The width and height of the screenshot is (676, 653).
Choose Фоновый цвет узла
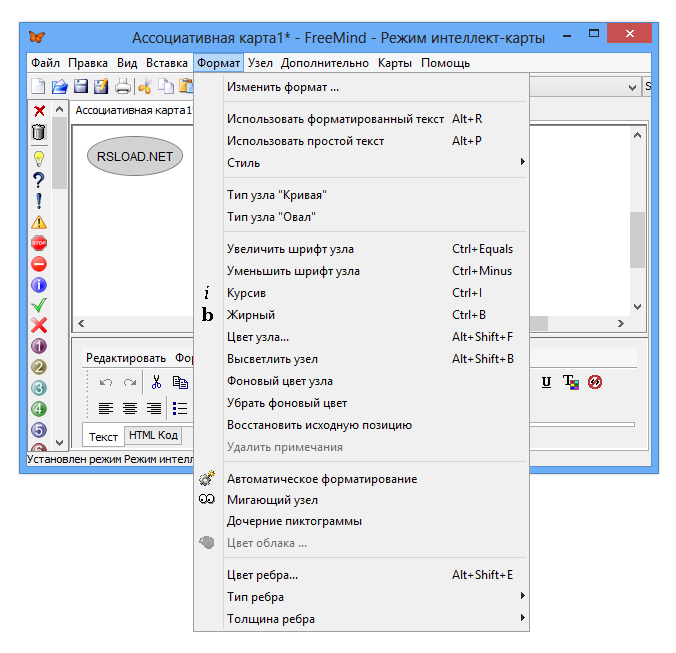[x=361, y=381]
